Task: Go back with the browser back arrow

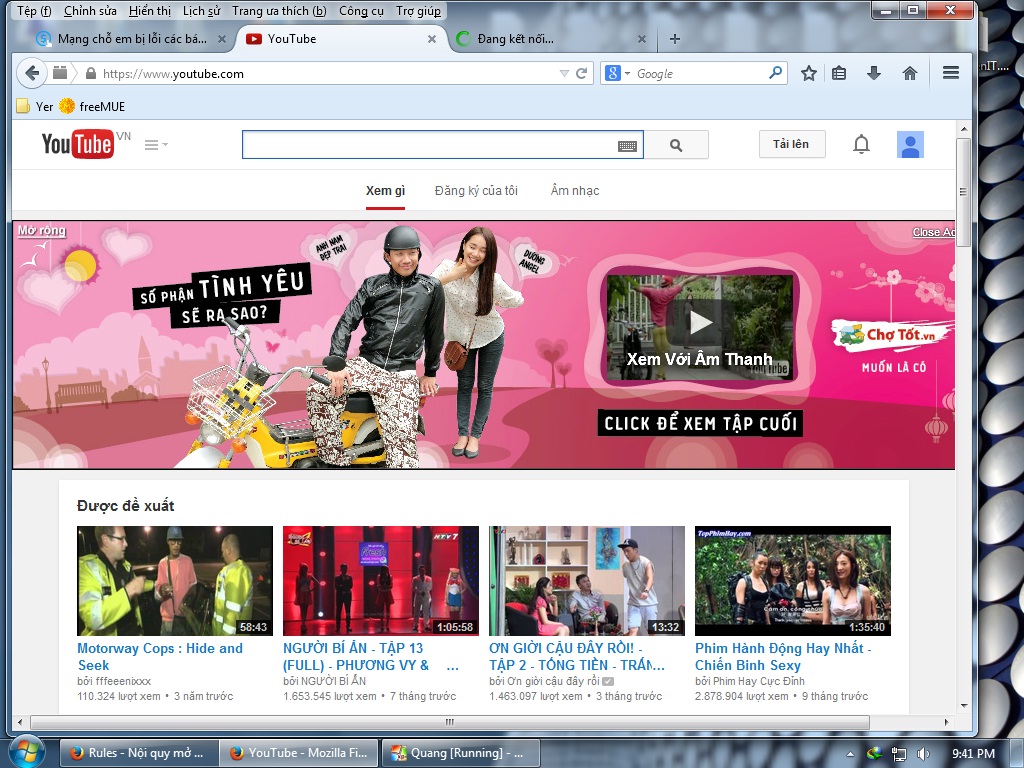Action: tap(31, 73)
